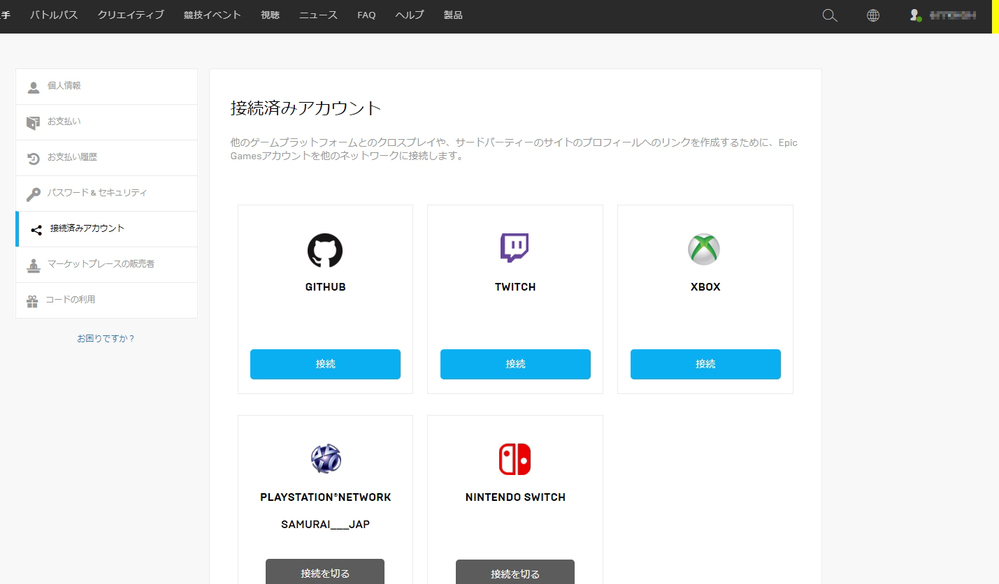
Task: Open the user account avatar icon
Action: click(x=915, y=15)
